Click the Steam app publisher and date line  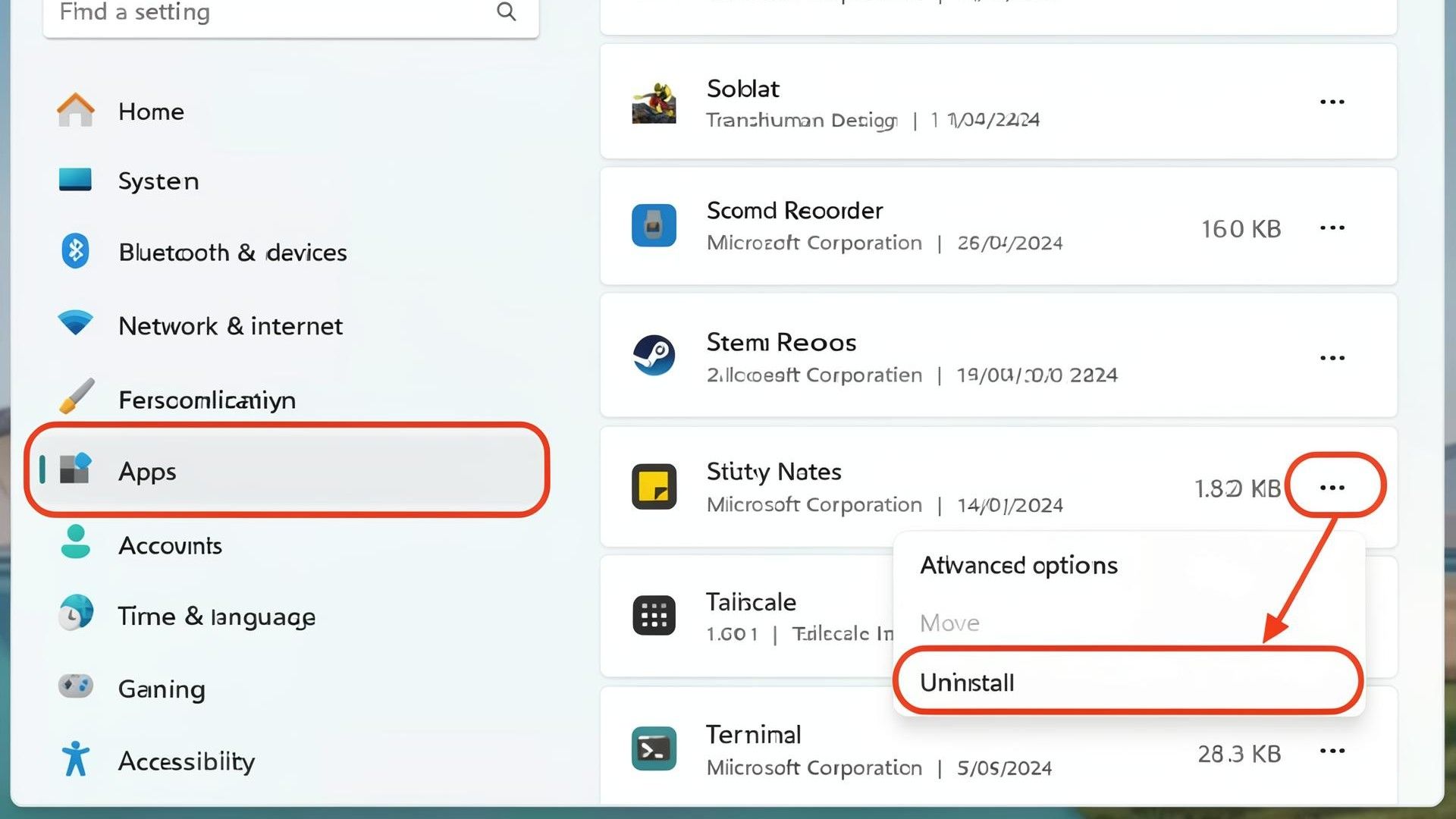tap(912, 375)
